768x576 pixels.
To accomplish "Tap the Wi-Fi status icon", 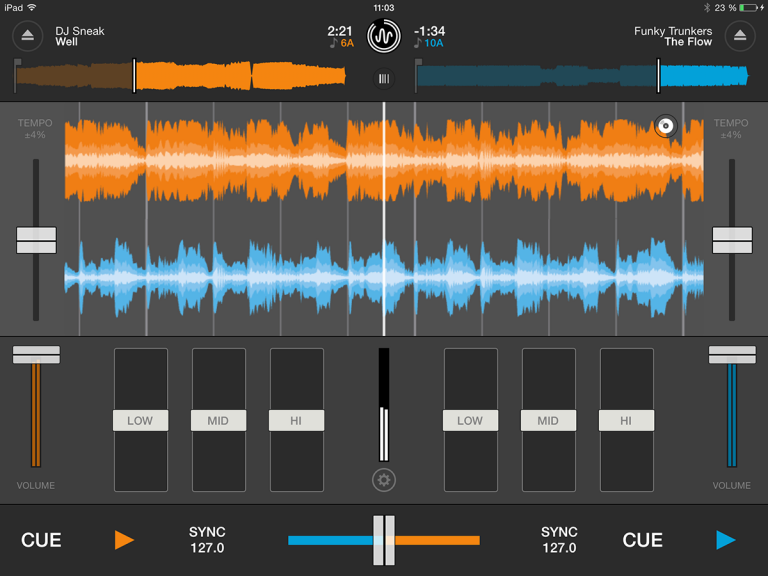I will tap(32, 7).
